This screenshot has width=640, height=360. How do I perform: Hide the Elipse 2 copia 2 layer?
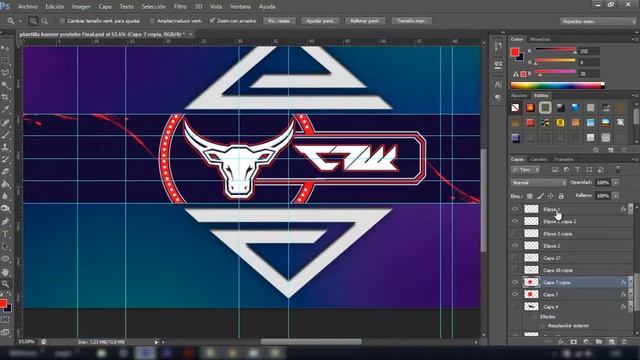point(515,221)
